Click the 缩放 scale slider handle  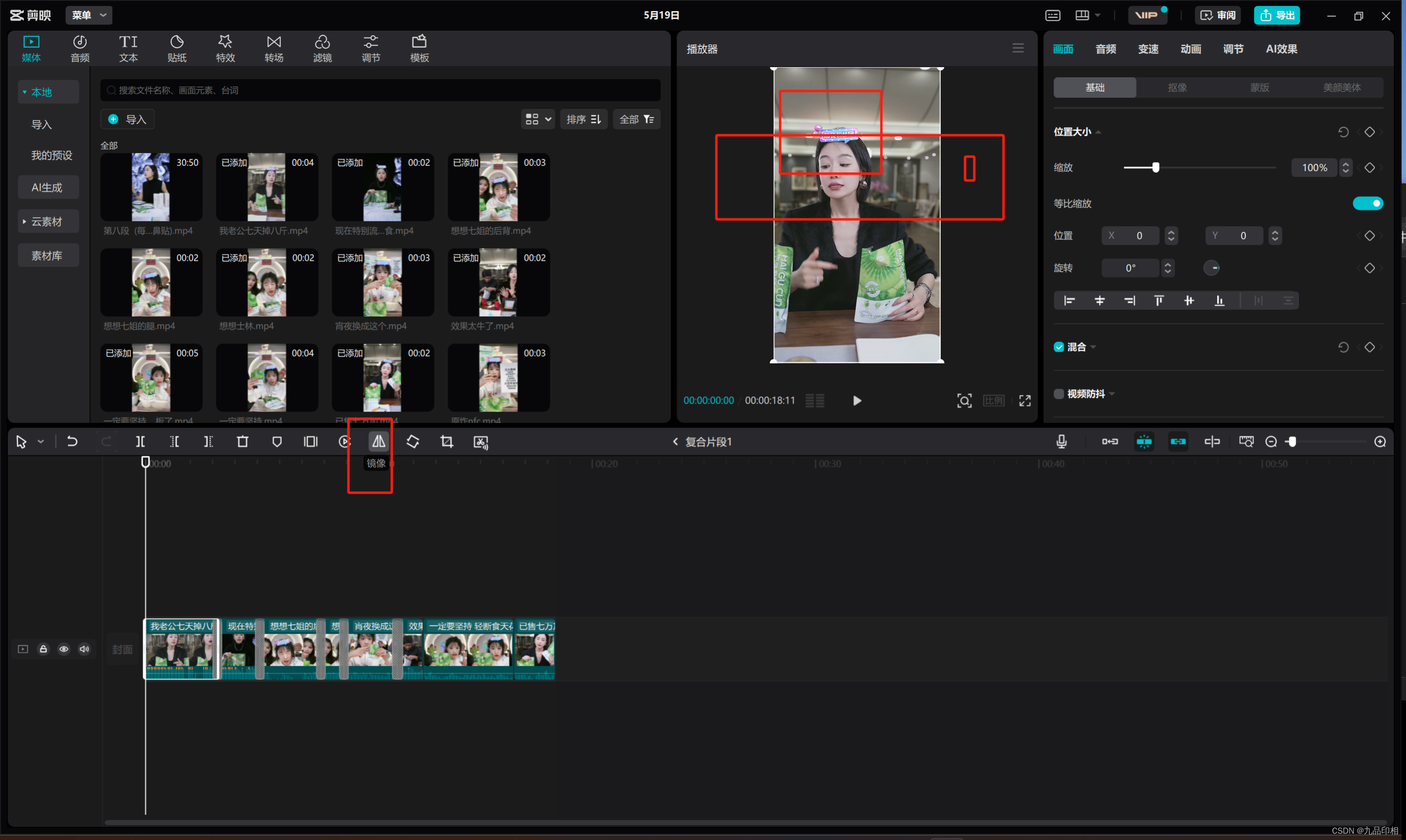[1156, 167]
